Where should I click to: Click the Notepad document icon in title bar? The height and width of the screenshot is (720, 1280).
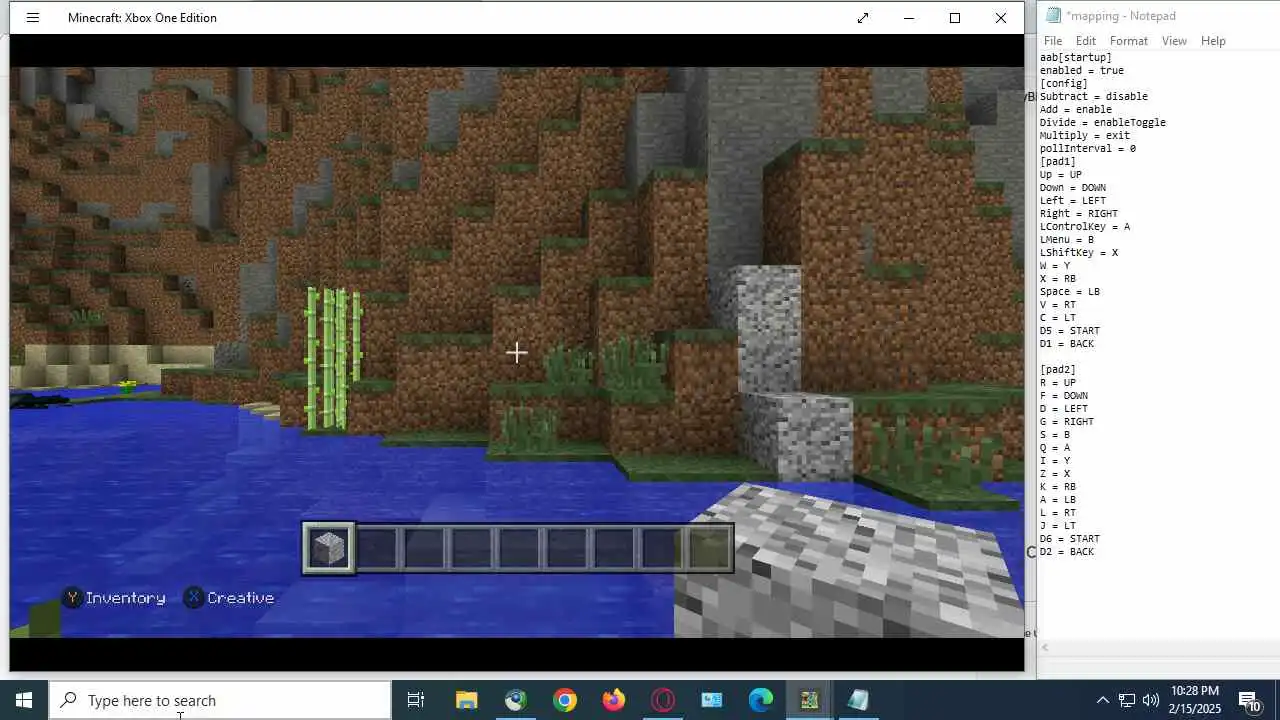pyautogui.click(x=1053, y=16)
